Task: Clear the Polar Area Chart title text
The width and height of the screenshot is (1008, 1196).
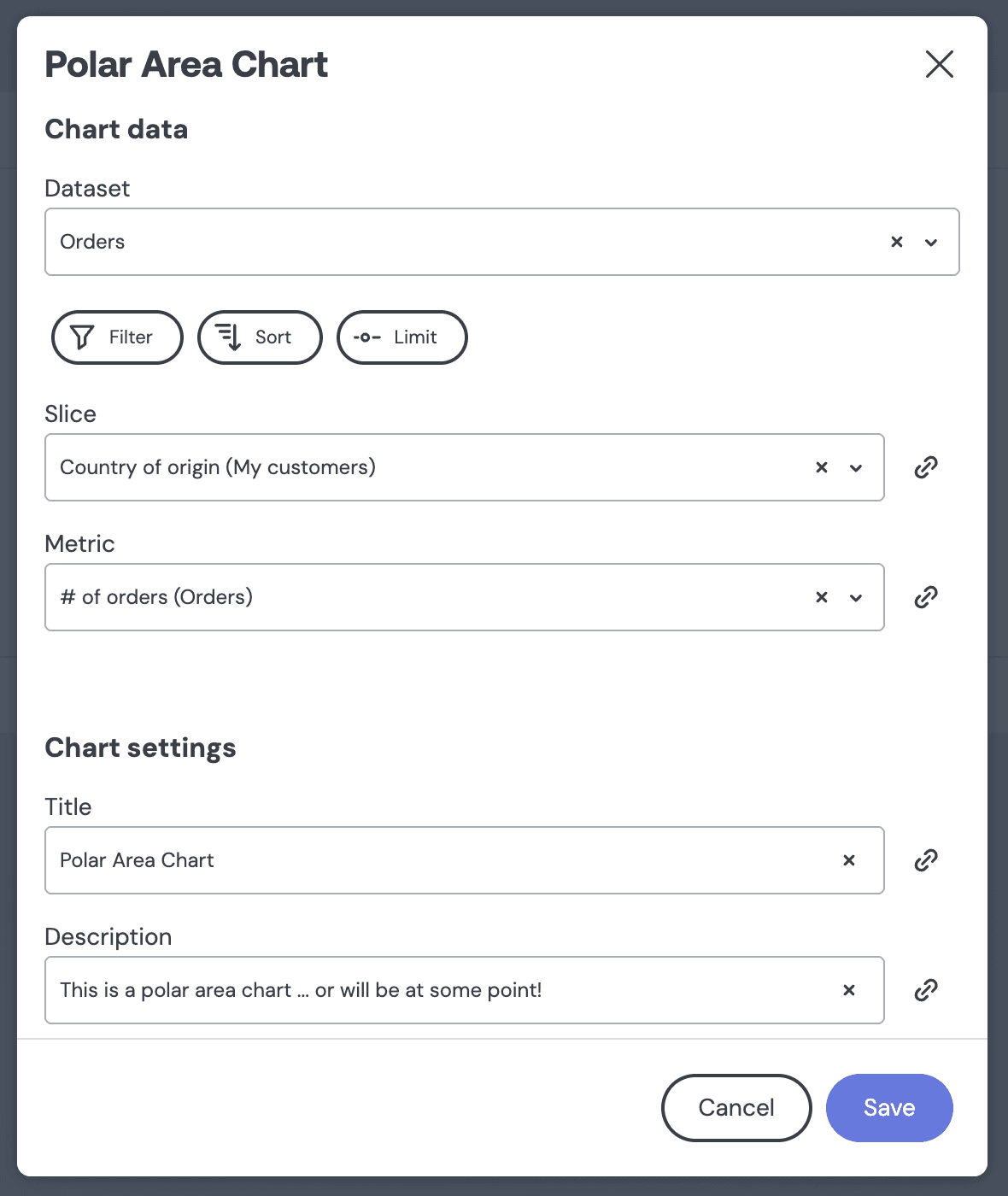Action: coord(849,860)
